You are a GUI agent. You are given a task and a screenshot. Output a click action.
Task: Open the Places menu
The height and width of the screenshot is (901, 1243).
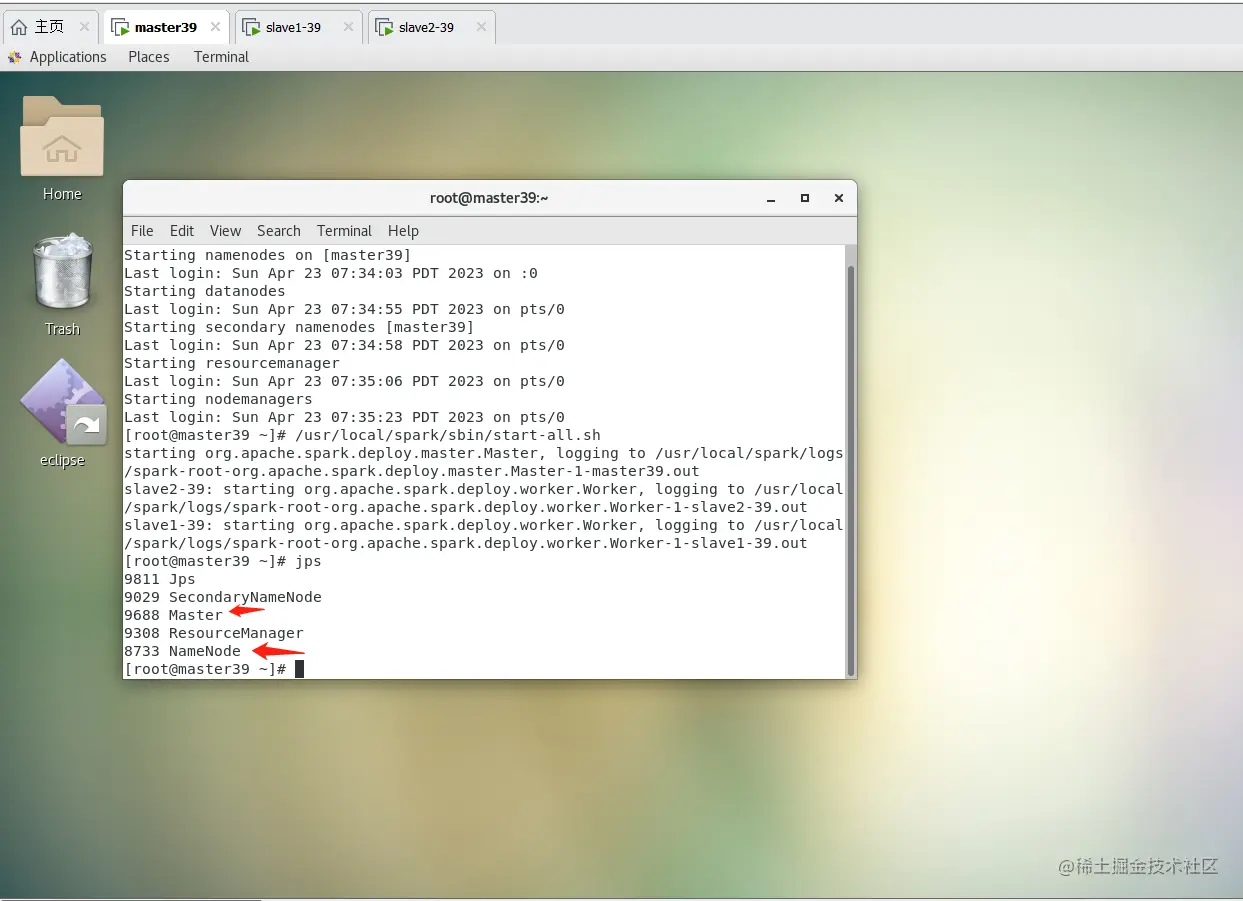click(x=149, y=57)
